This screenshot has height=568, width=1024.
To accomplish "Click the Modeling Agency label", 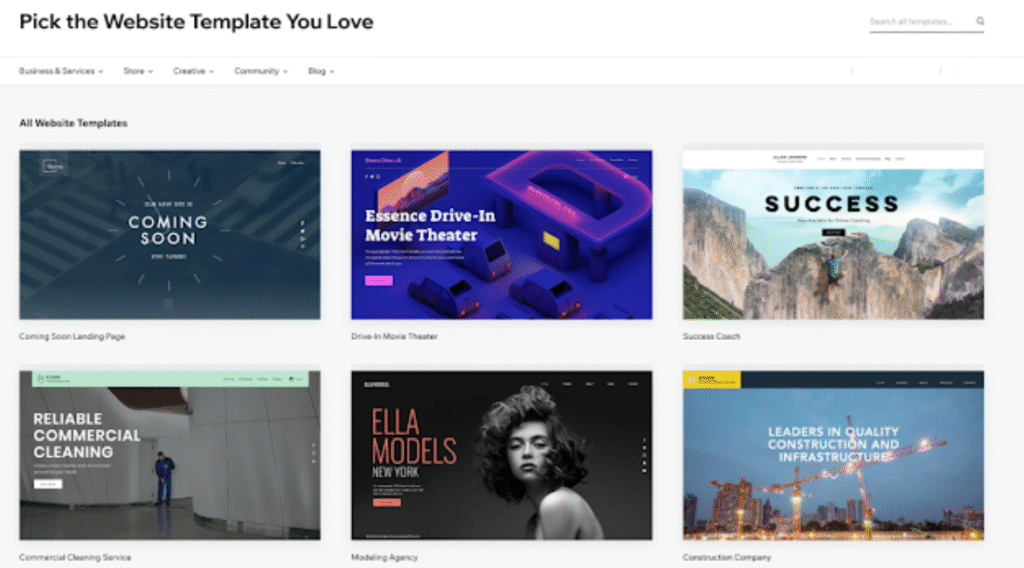I will pos(384,558).
